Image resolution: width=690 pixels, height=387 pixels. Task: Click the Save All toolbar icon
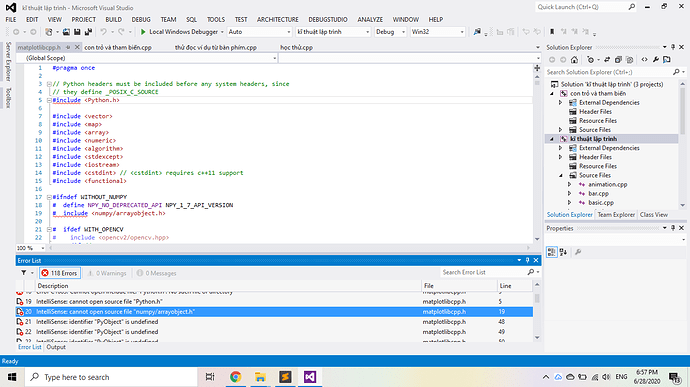tap(88, 32)
